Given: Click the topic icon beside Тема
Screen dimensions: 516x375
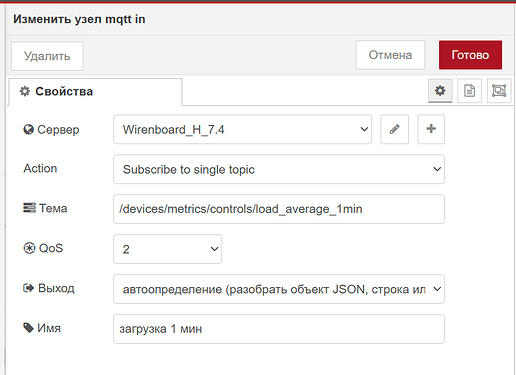Looking at the screenshot, I should pyautogui.click(x=29, y=208).
